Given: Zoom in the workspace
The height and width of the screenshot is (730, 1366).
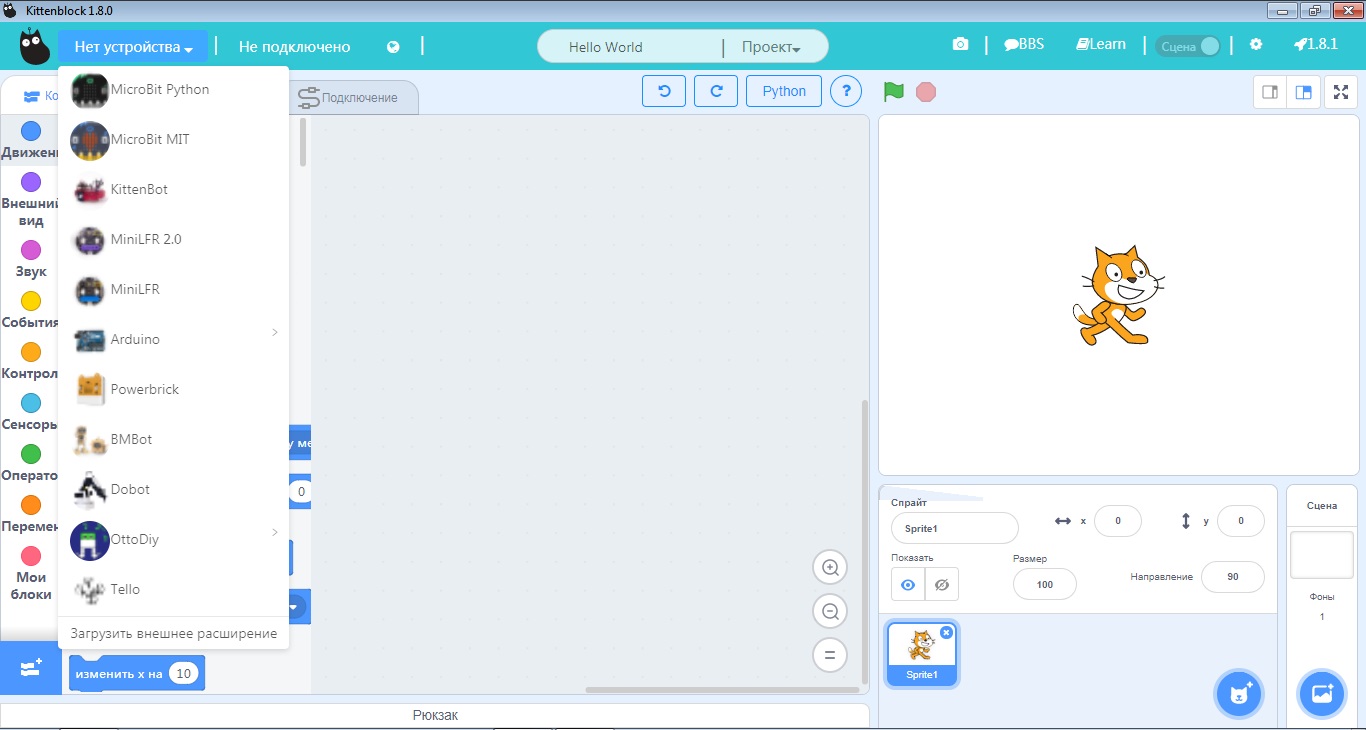Looking at the screenshot, I should [x=830, y=568].
